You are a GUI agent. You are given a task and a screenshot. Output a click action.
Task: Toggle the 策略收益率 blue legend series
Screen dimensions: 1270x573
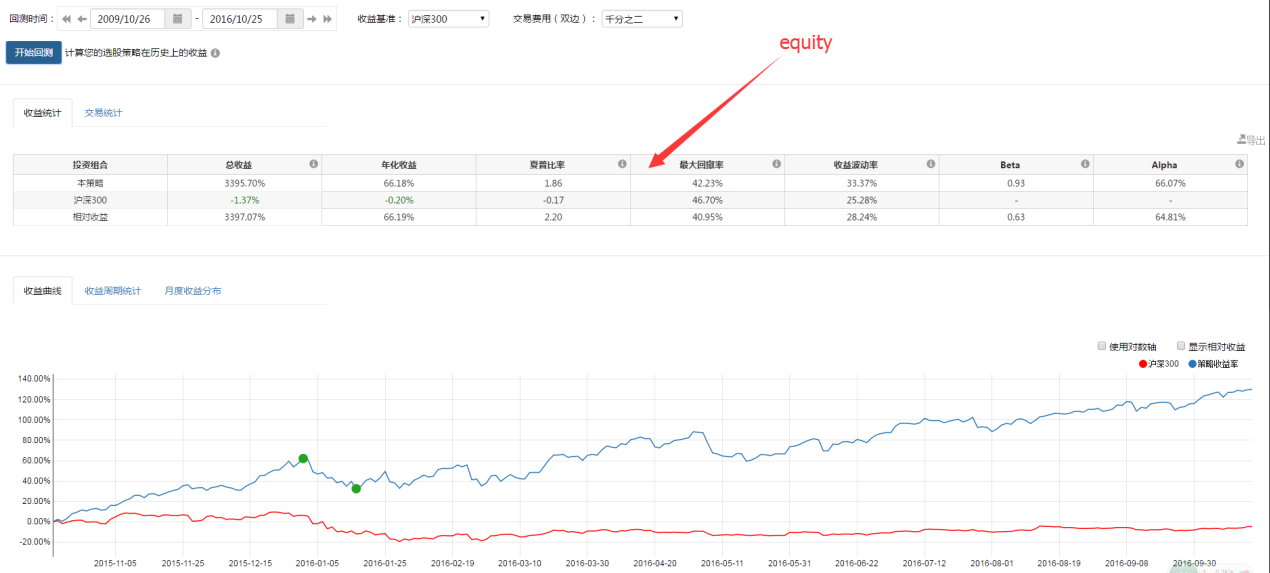click(x=1216, y=363)
